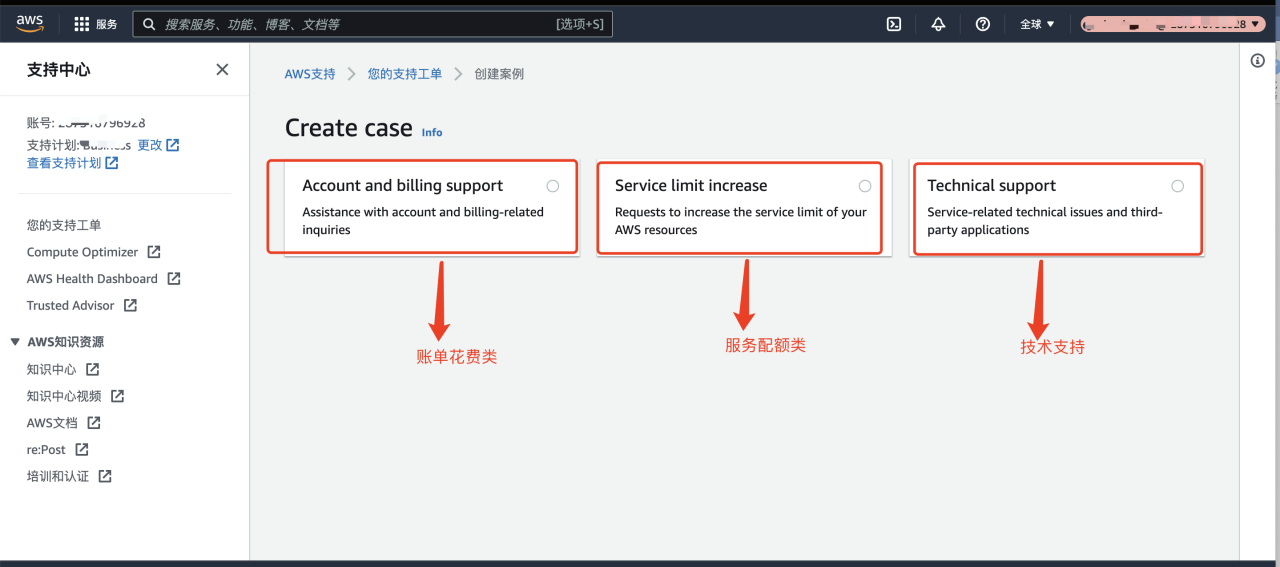
Task: Click the 创建案例 breadcrumb text
Action: 499,74
